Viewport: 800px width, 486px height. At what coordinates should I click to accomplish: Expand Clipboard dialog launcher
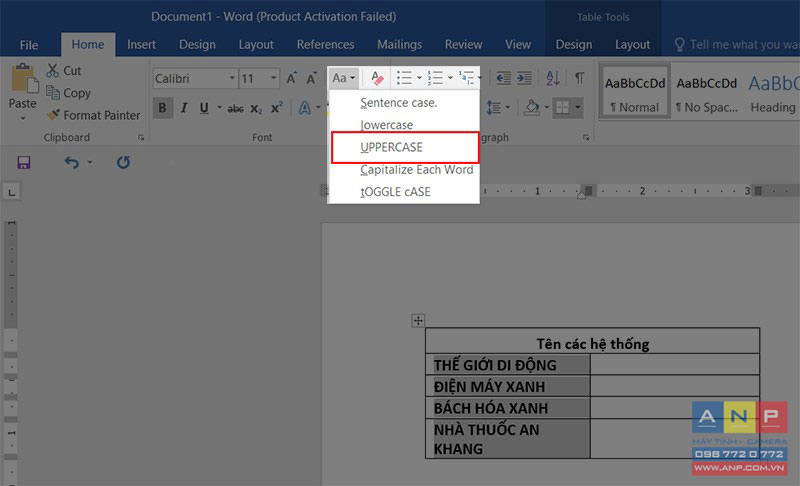(x=141, y=138)
